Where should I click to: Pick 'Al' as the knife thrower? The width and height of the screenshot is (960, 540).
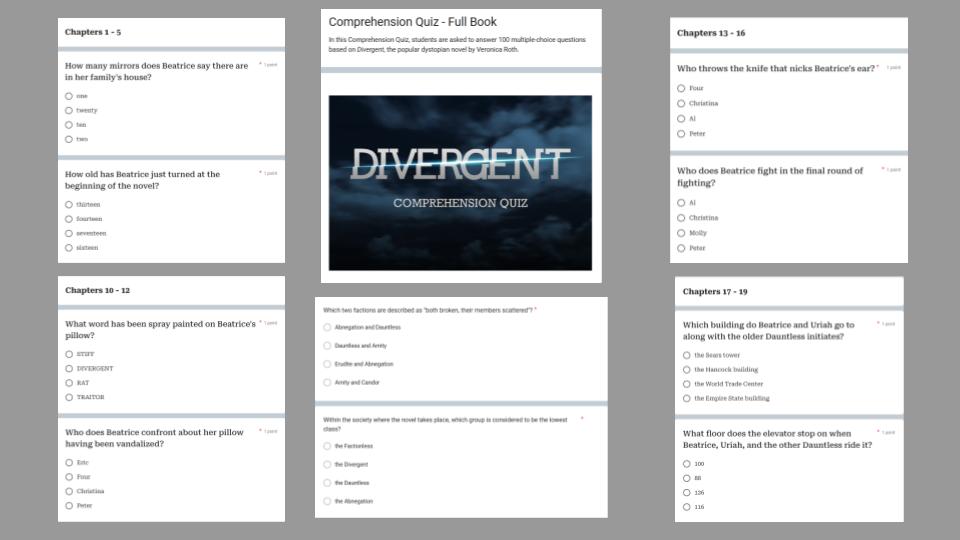pos(681,119)
